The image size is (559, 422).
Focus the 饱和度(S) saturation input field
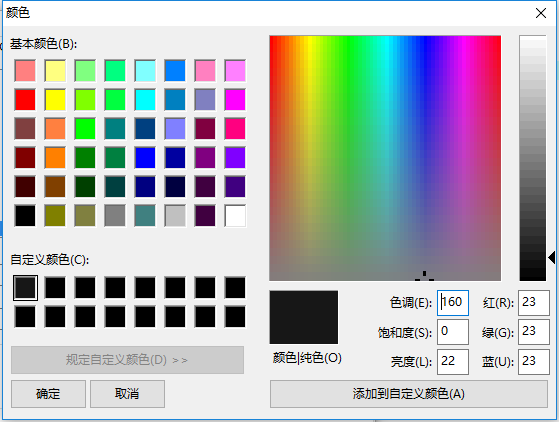[x=453, y=332]
